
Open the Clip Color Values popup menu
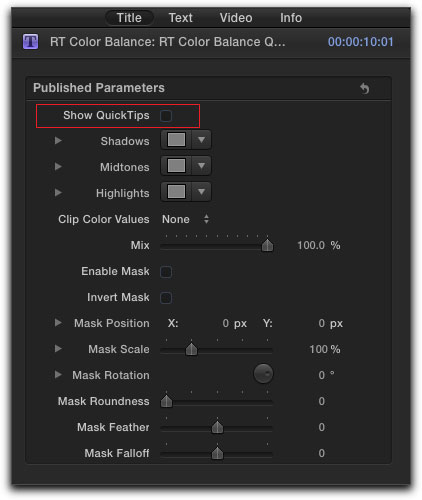point(185,219)
